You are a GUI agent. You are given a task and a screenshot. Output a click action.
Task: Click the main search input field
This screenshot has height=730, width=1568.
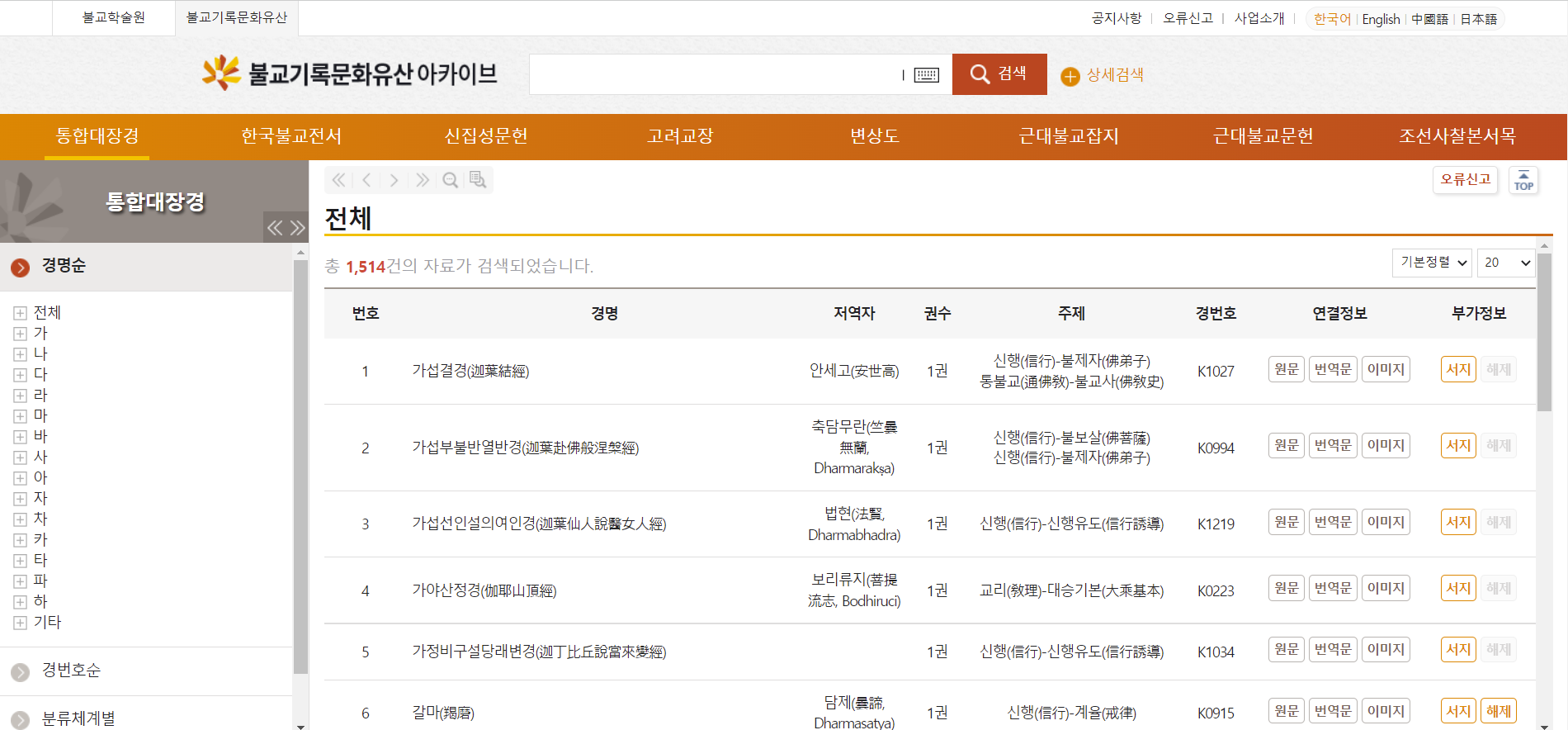(x=714, y=74)
